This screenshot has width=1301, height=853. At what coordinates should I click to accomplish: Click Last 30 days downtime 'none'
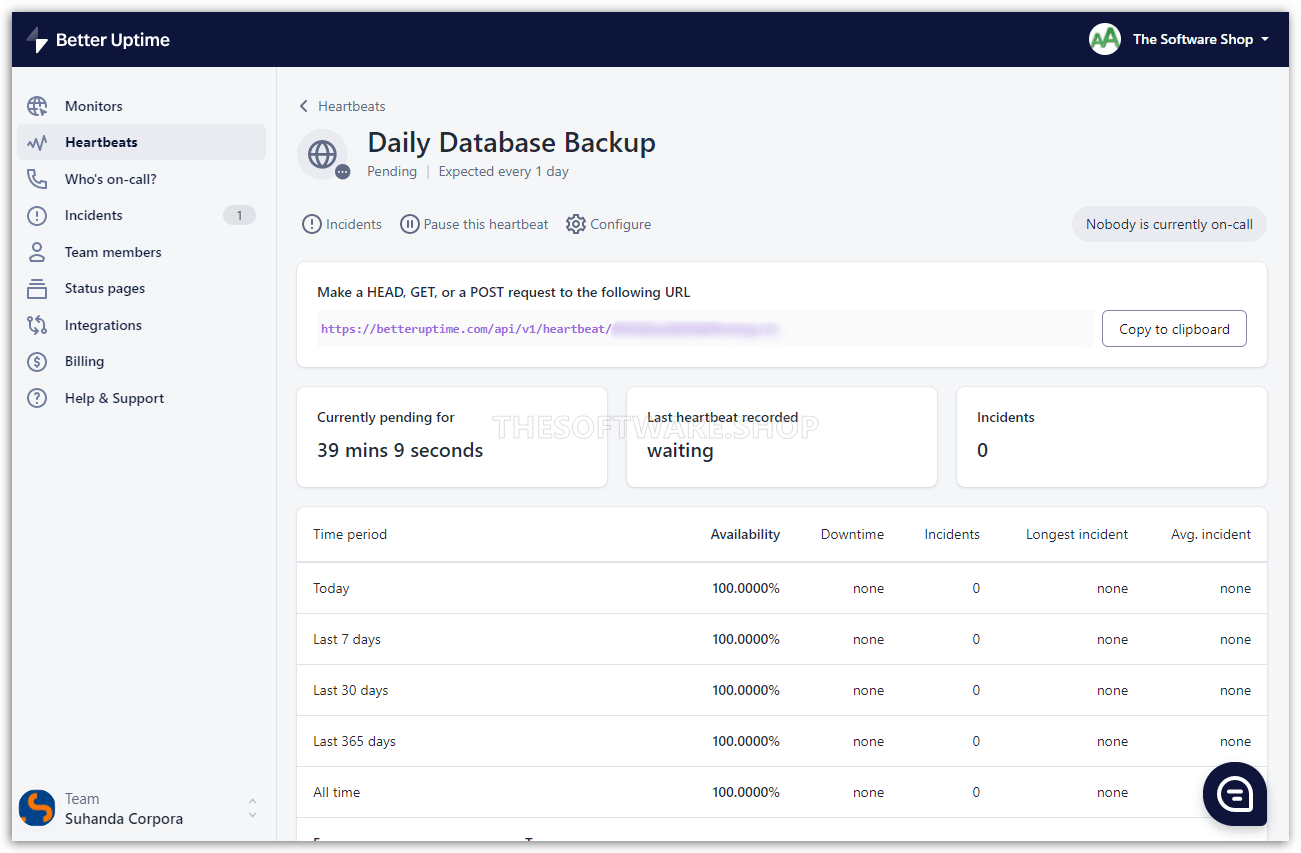point(868,690)
